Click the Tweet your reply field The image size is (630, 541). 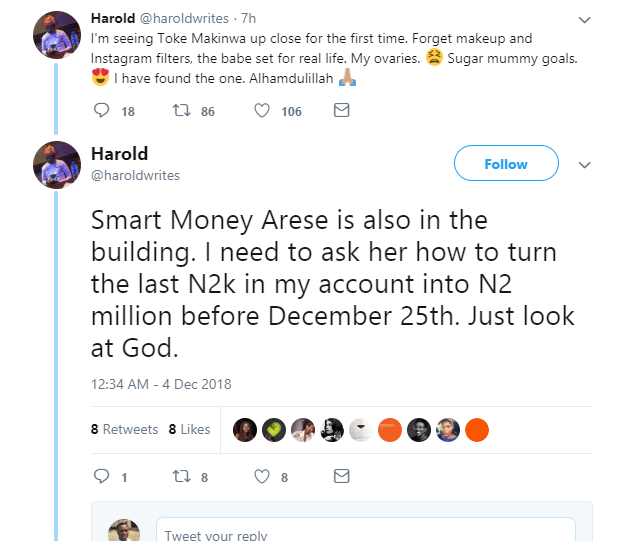[x=365, y=533]
